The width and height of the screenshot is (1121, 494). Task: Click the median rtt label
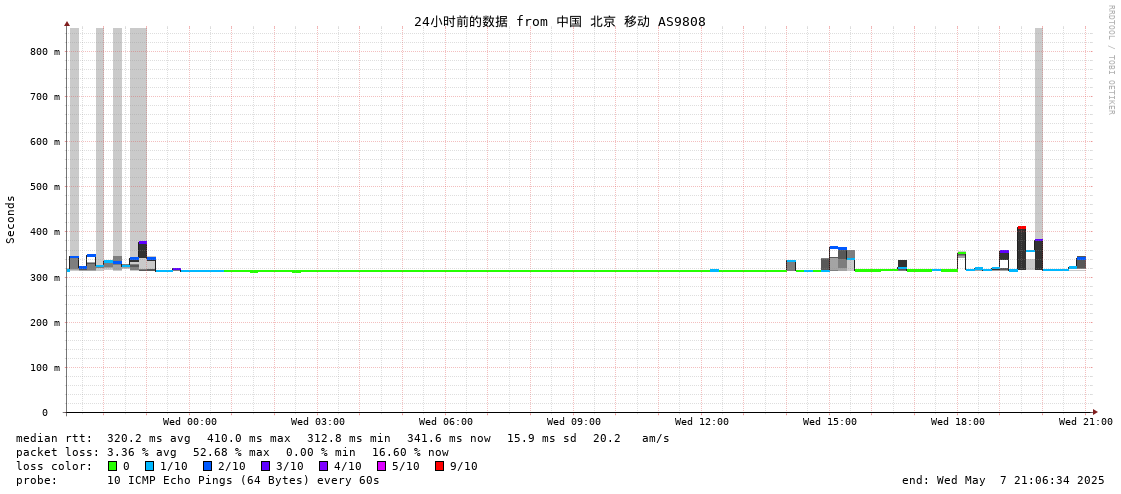tap(54, 438)
